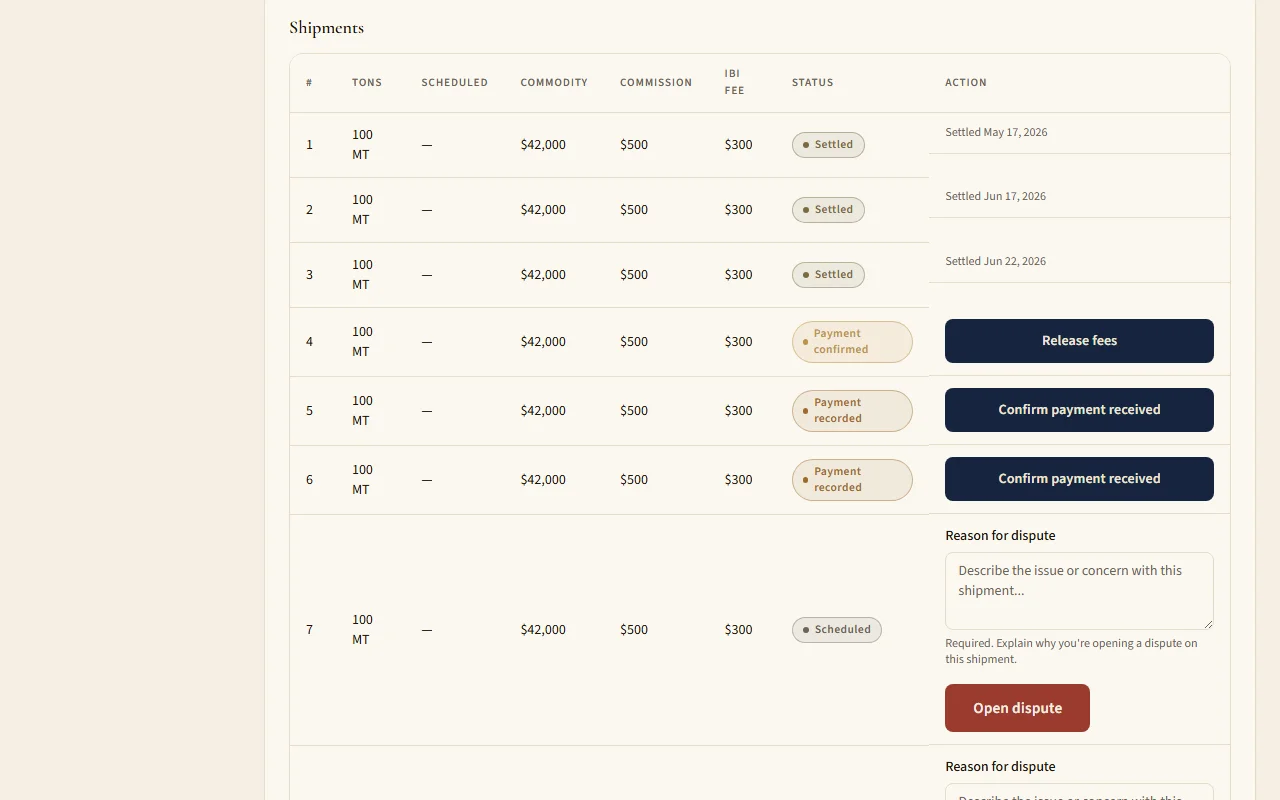Viewport: 1280px width, 800px height.
Task: Click the $300 IBI fee in row 7
Action: point(738,630)
